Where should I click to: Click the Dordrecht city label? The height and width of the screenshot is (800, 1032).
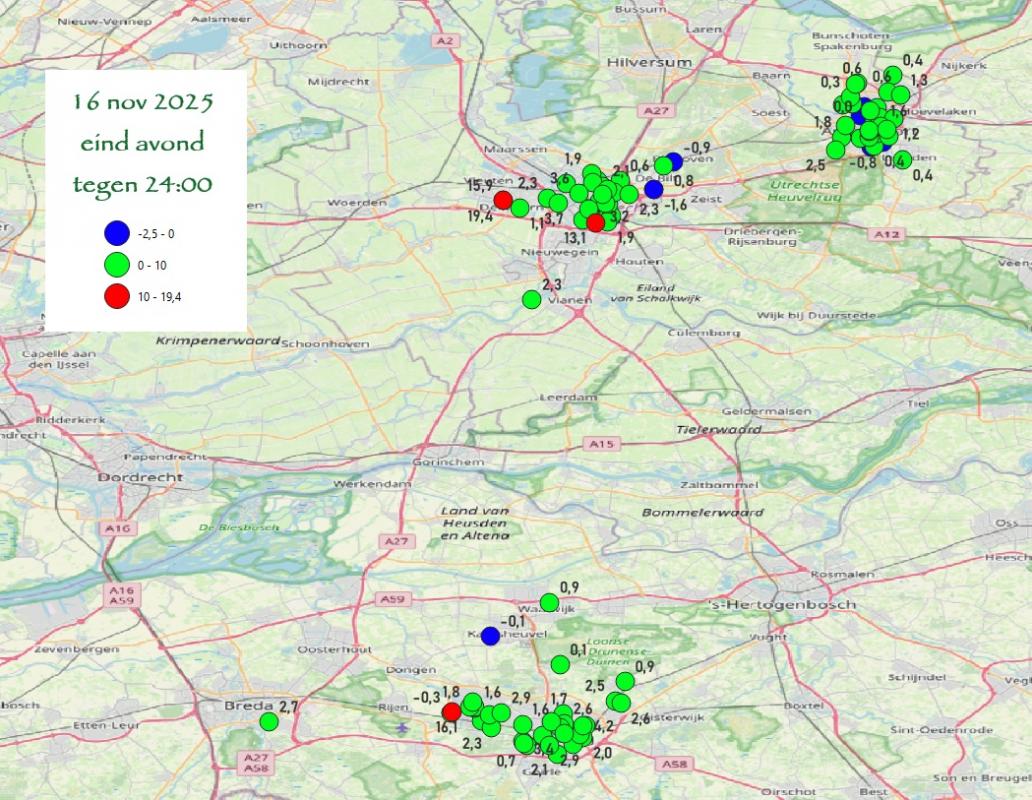pos(140,478)
